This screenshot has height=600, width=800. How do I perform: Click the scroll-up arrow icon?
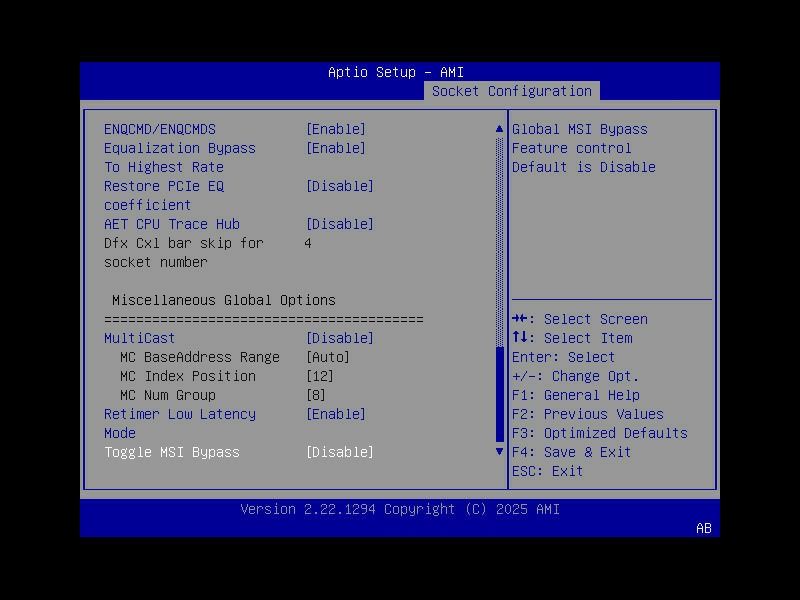(497, 128)
